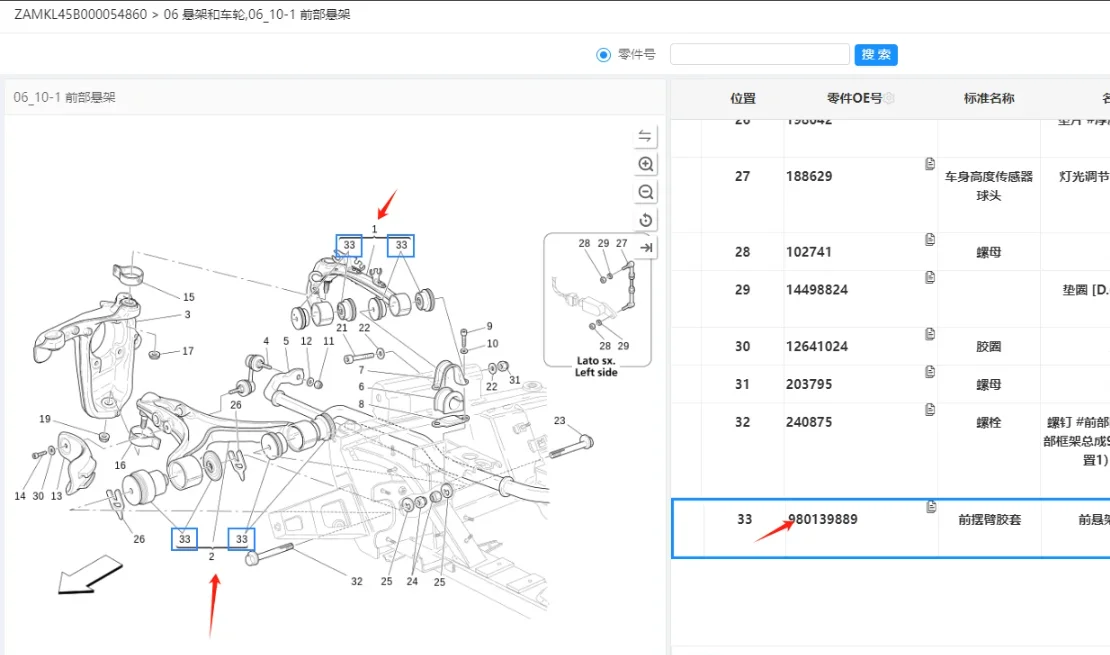Focus the part number search field
The width and height of the screenshot is (1110, 655).
[760, 55]
